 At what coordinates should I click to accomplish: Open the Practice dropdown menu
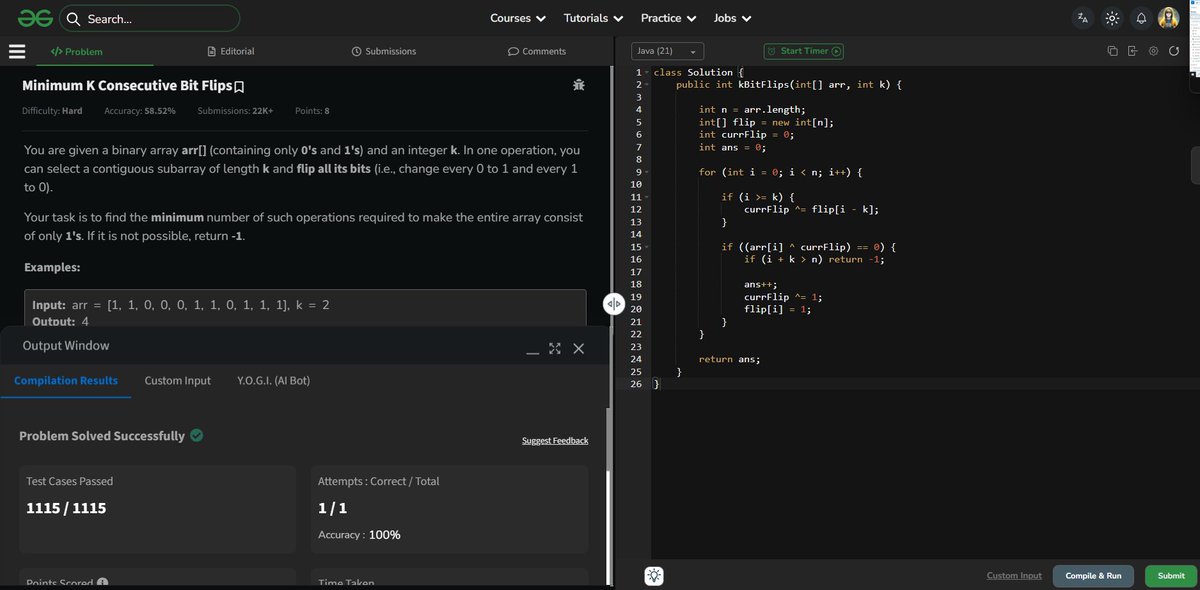(668, 18)
